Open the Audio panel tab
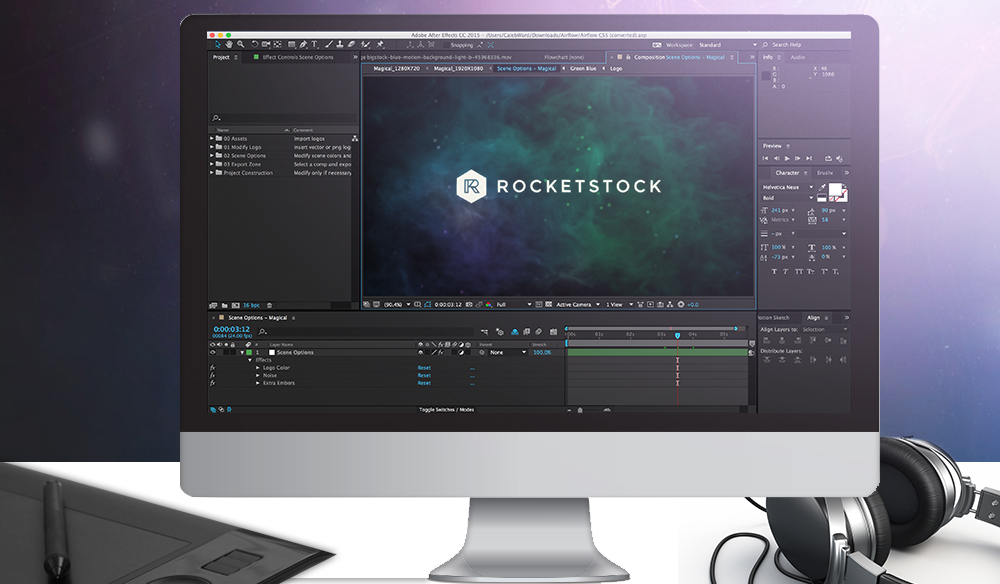Screen dimensions: 1000x584 pyautogui.click(x=798, y=57)
